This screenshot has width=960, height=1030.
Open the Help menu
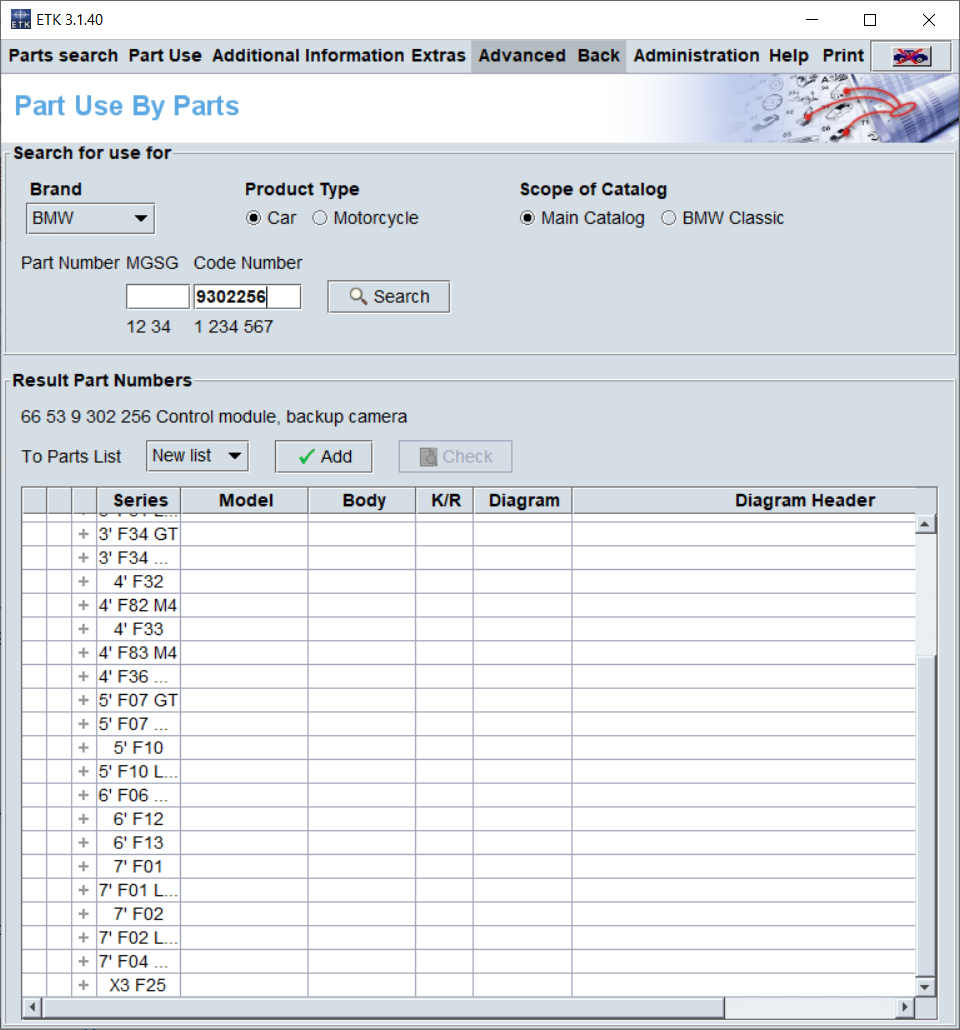point(789,56)
